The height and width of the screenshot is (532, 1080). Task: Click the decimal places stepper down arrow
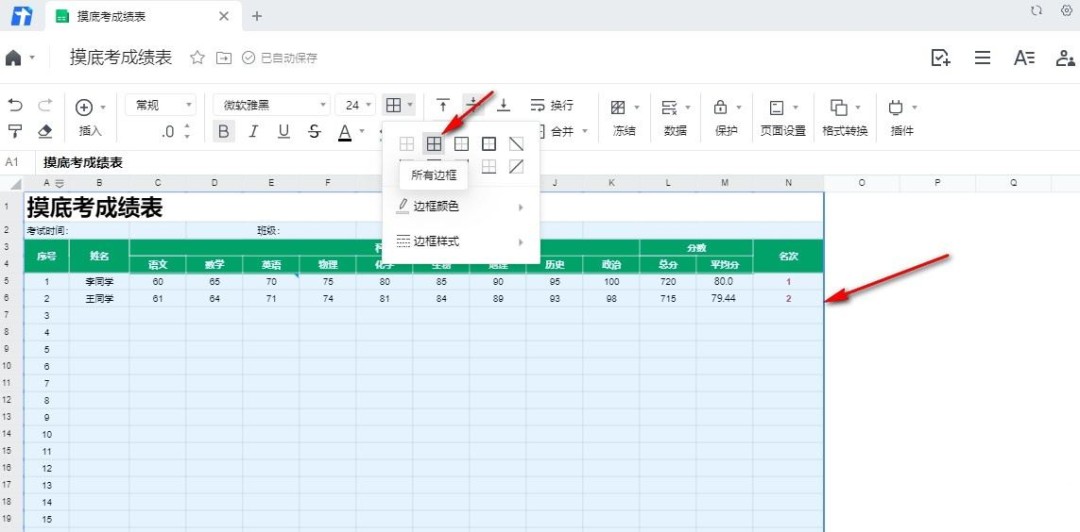click(x=187, y=136)
